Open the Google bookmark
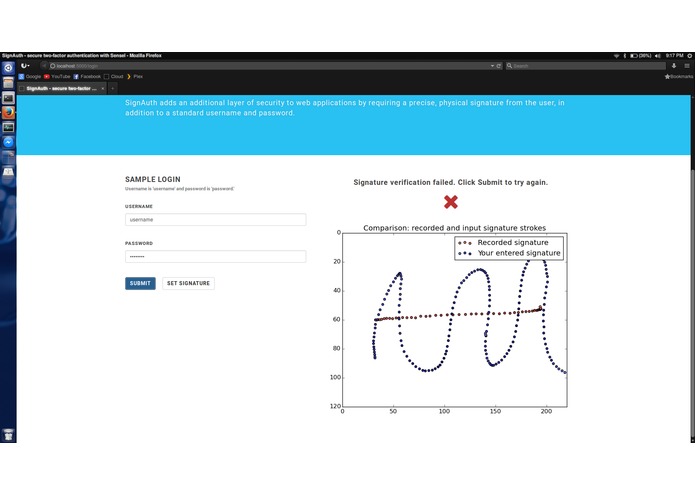The height and width of the screenshot is (494, 695). pyautogui.click(x=30, y=77)
